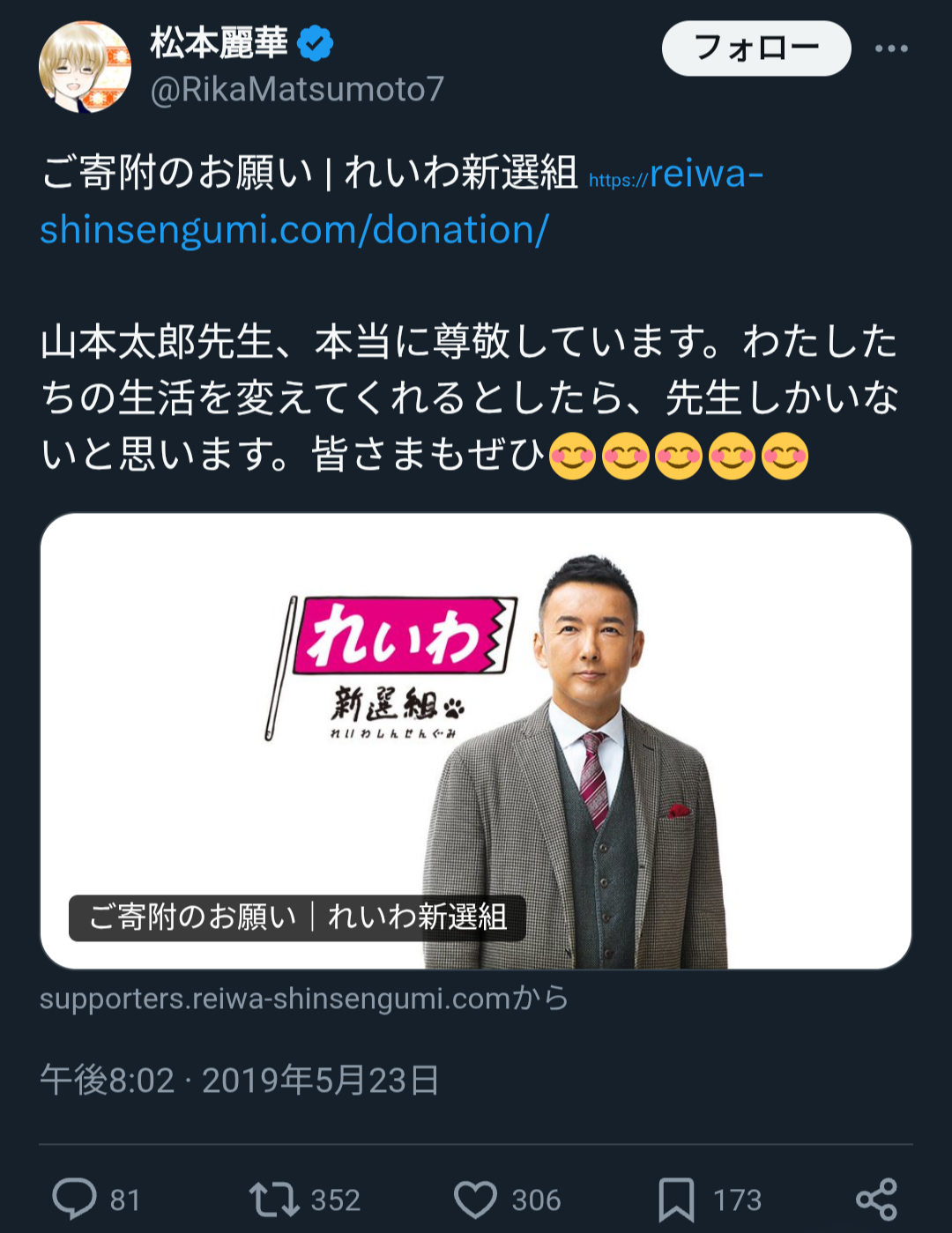The image size is (952, 1233).
Task: Open the profile avatar picture
Action: 86,66
